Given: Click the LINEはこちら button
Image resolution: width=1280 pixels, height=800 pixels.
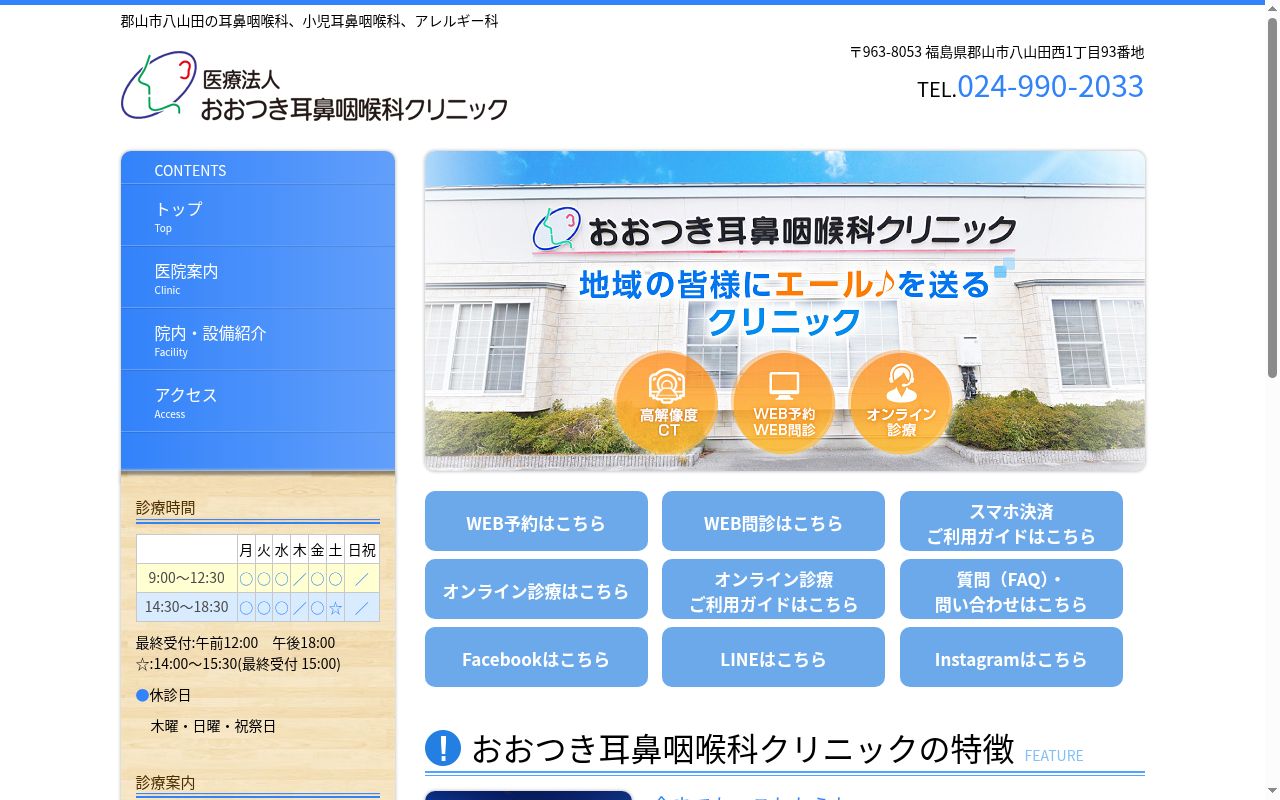Looking at the screenshot, I should [773, 657].
